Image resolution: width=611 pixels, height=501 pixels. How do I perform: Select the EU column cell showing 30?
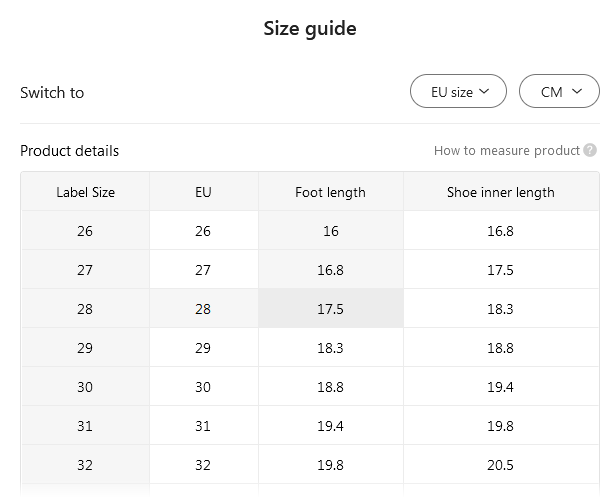[203, 387]
